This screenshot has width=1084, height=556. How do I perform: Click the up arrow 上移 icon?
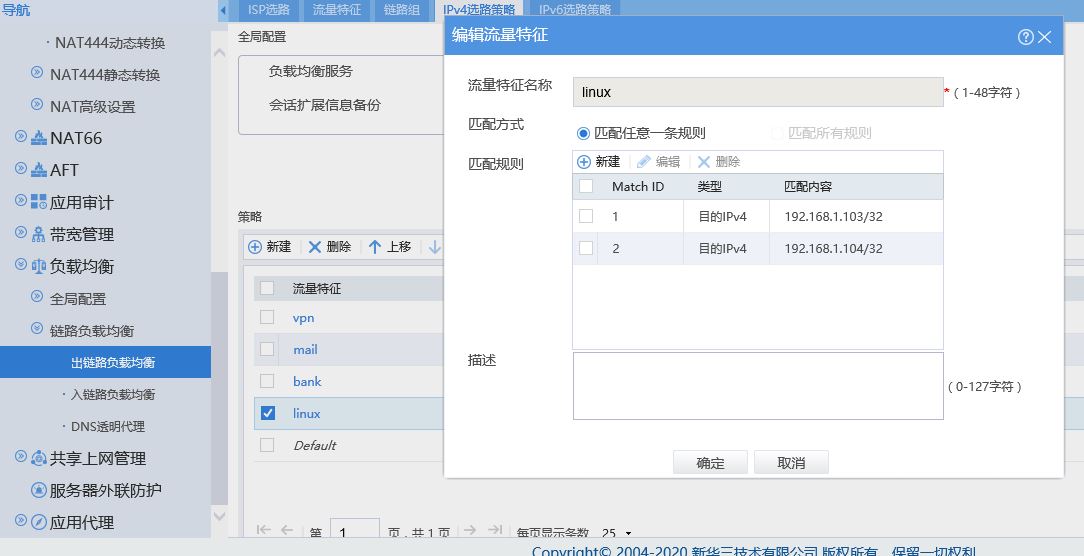(x=375, y=247)
